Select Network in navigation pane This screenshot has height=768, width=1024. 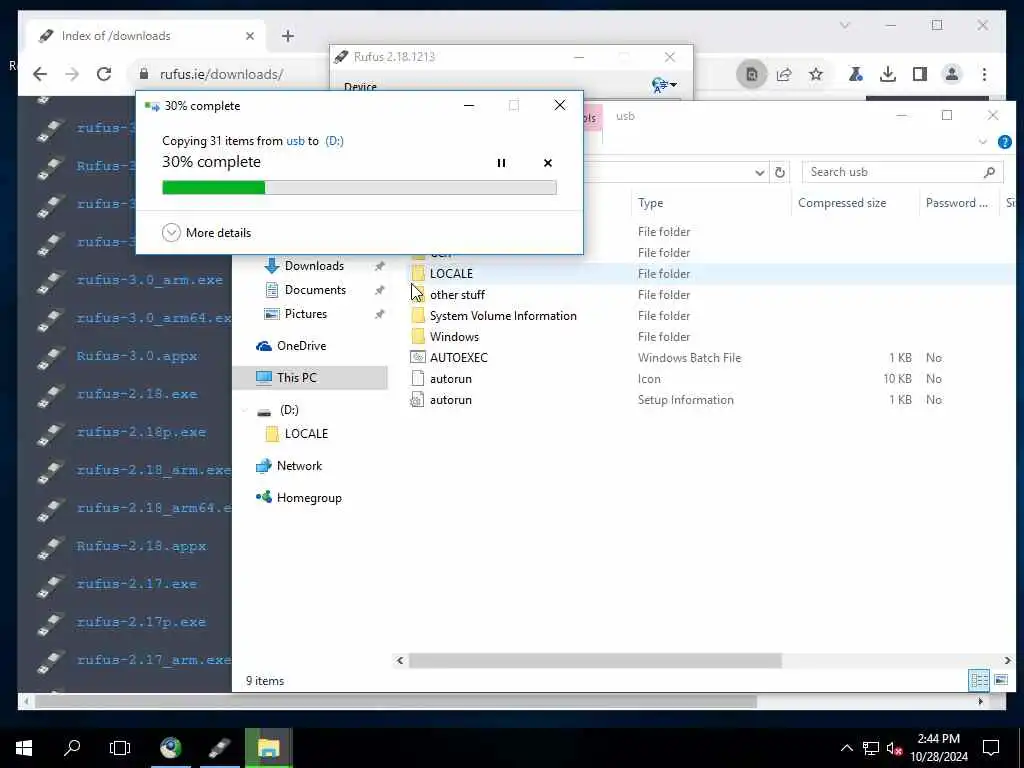tap(299, 466)
